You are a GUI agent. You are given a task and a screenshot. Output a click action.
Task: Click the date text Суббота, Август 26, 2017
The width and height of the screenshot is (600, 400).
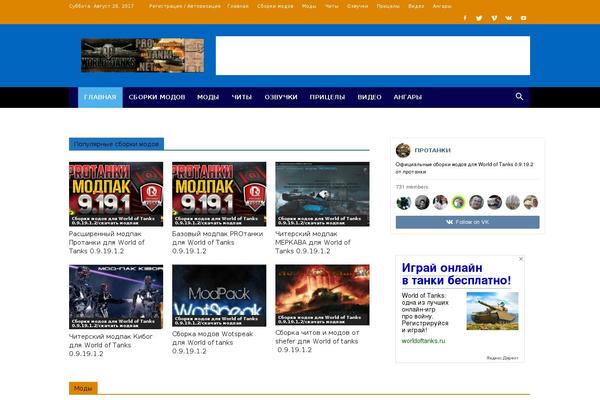[101, 6]
